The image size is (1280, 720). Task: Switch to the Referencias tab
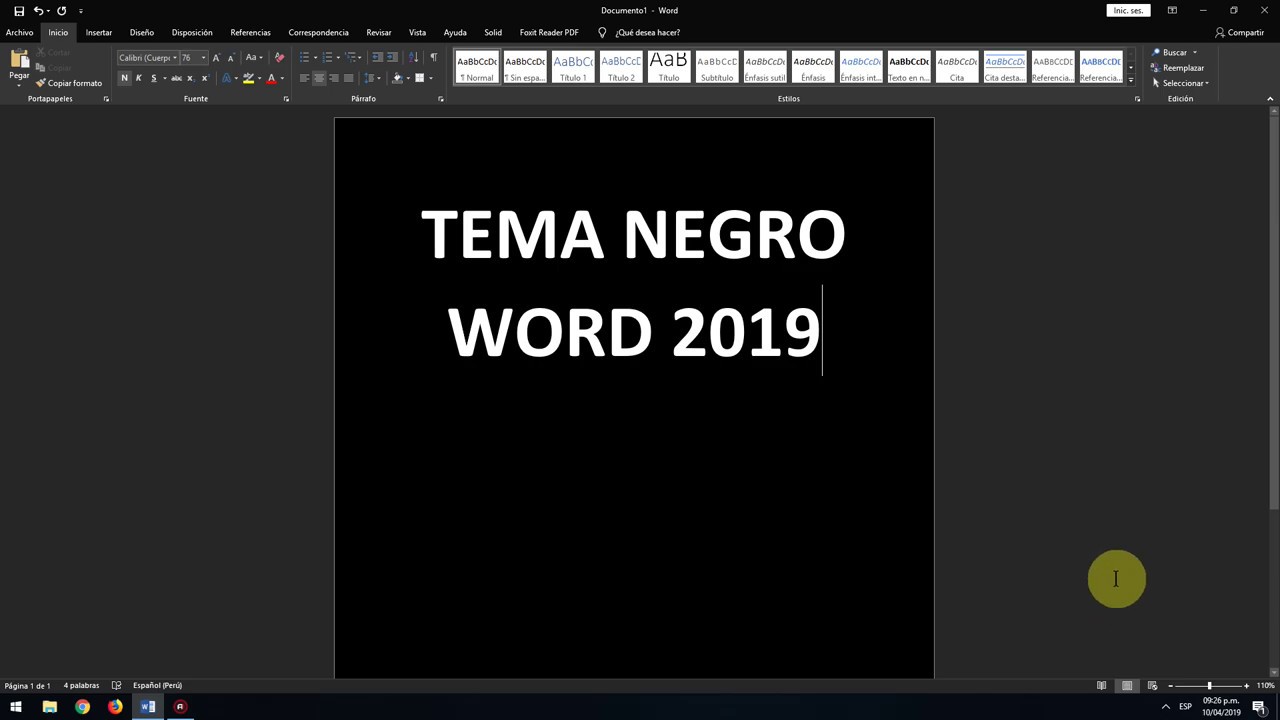tap(250, 32)
